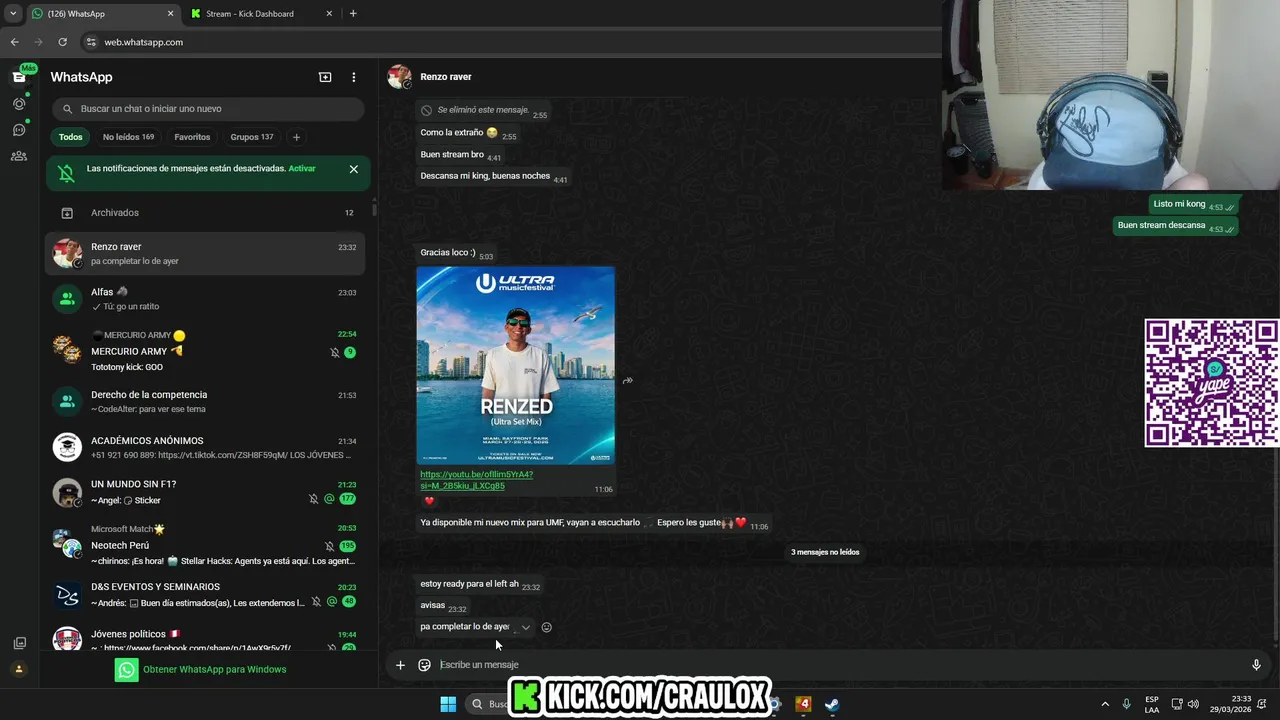Image resolution: width=1280 pixels, height=720 pixels.
Task: Click the taskbar volume icon
Action: click(x=1193, y=704)
